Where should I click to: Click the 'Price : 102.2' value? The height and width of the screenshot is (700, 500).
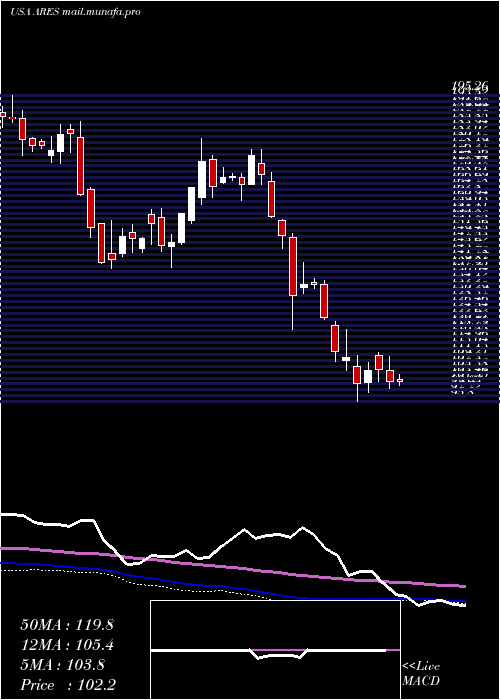tap(68, 685)
